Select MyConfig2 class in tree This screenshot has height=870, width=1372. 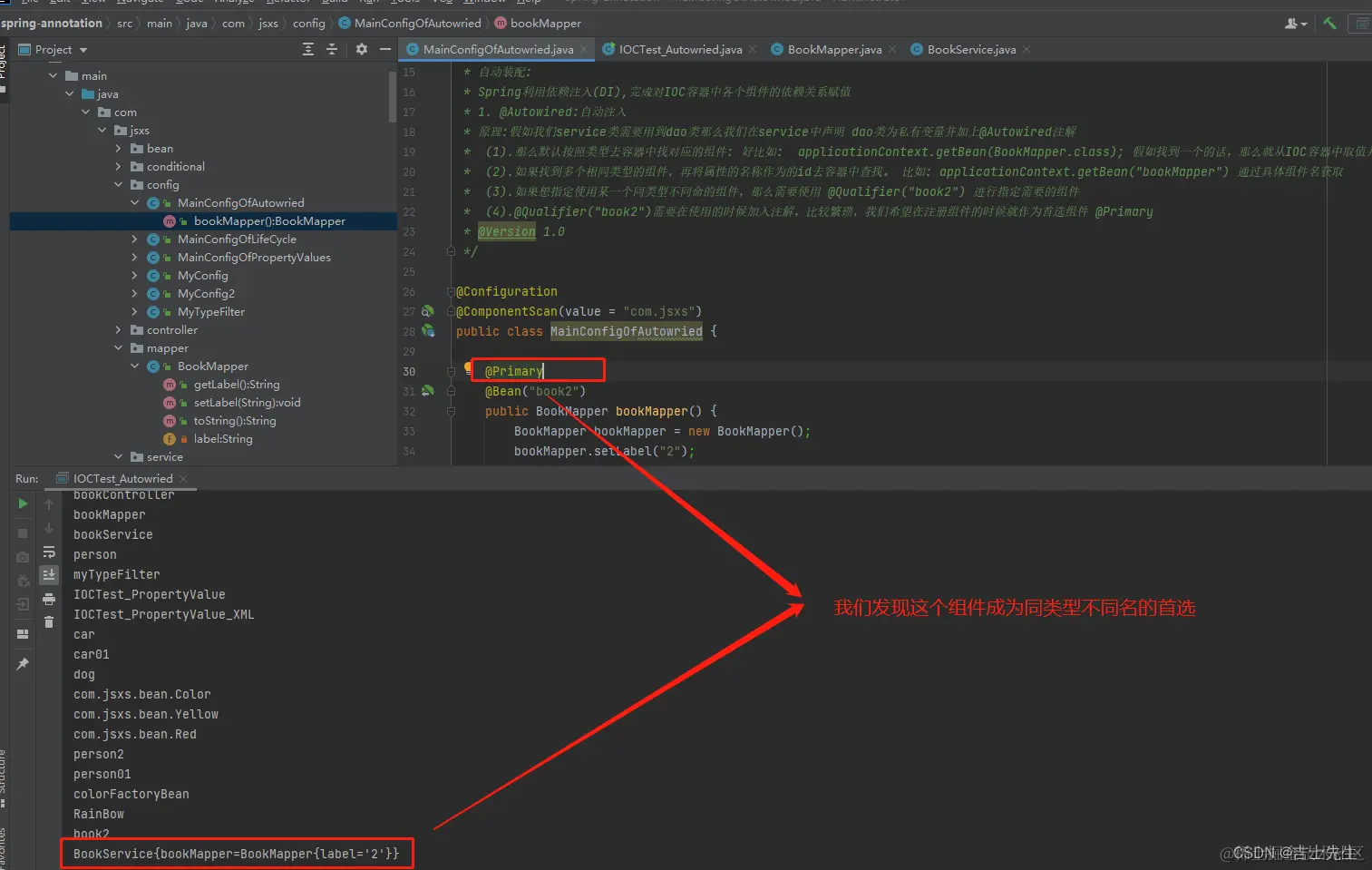click(x=206, y=293)
